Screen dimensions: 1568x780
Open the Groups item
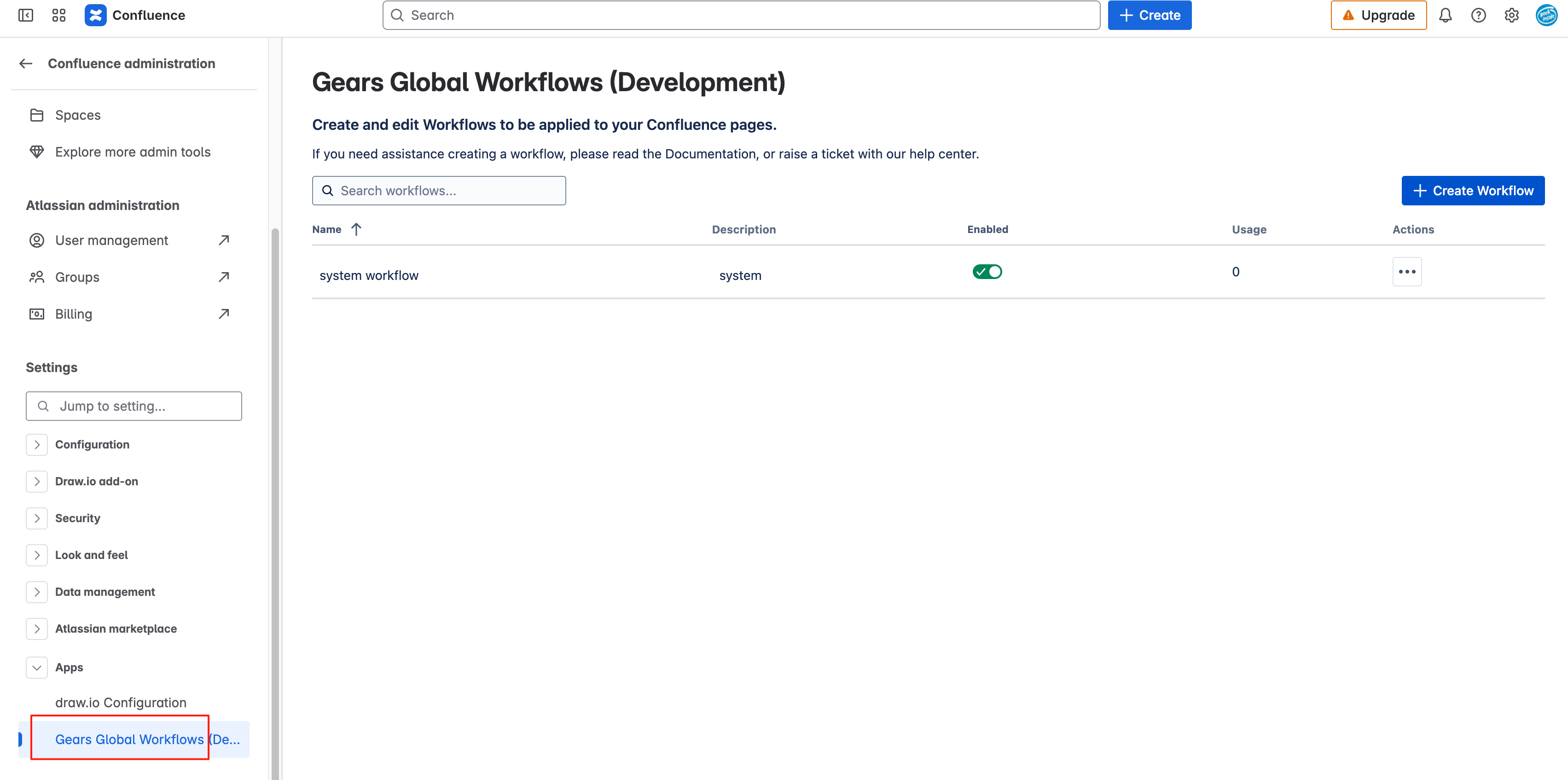coord(134,277)
